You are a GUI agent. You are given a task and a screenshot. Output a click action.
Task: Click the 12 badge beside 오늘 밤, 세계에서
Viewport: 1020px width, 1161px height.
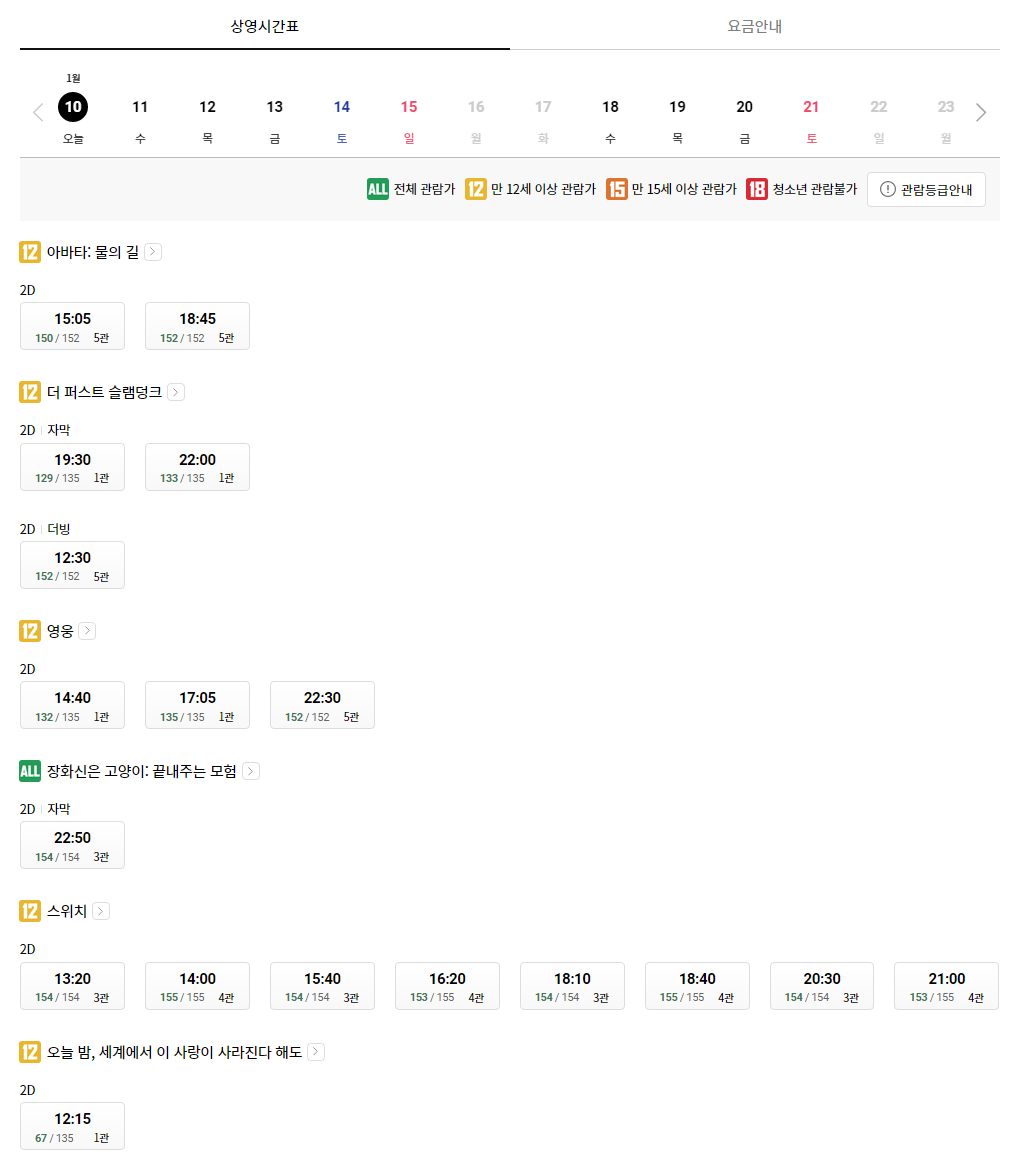coord(30,1051)
